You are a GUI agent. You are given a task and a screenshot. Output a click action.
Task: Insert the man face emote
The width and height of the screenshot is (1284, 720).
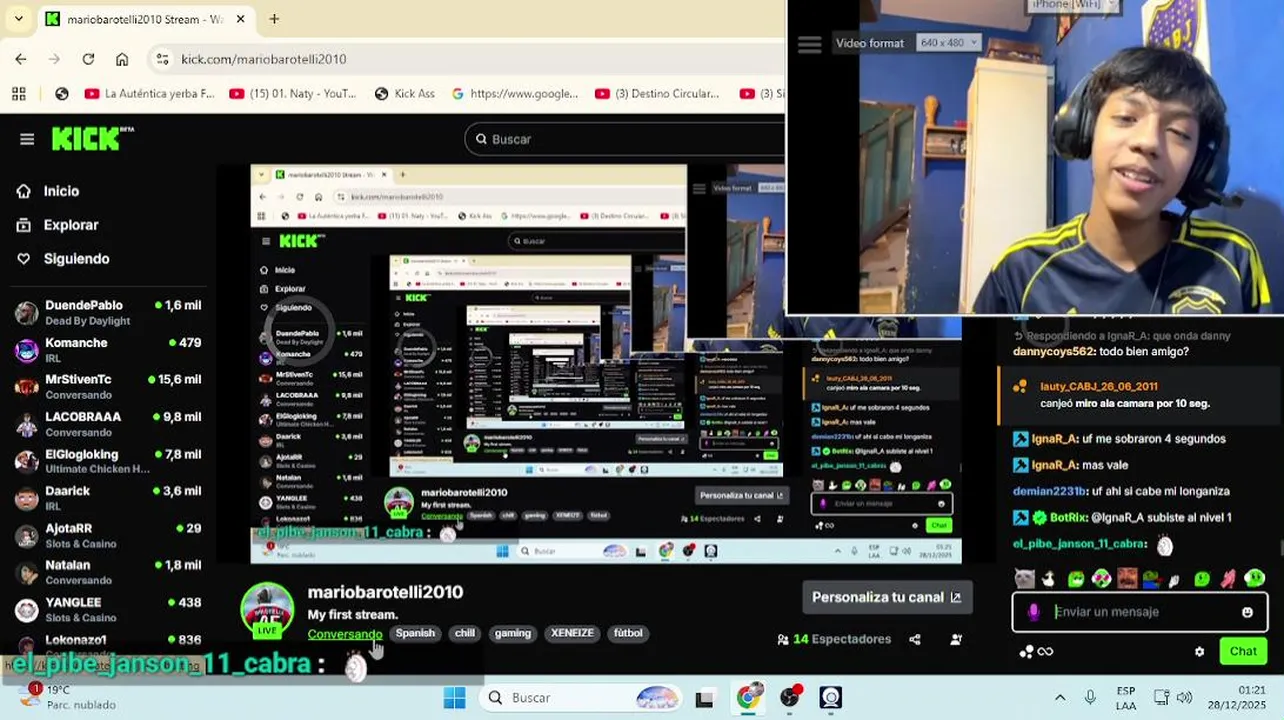(1127, 578)
